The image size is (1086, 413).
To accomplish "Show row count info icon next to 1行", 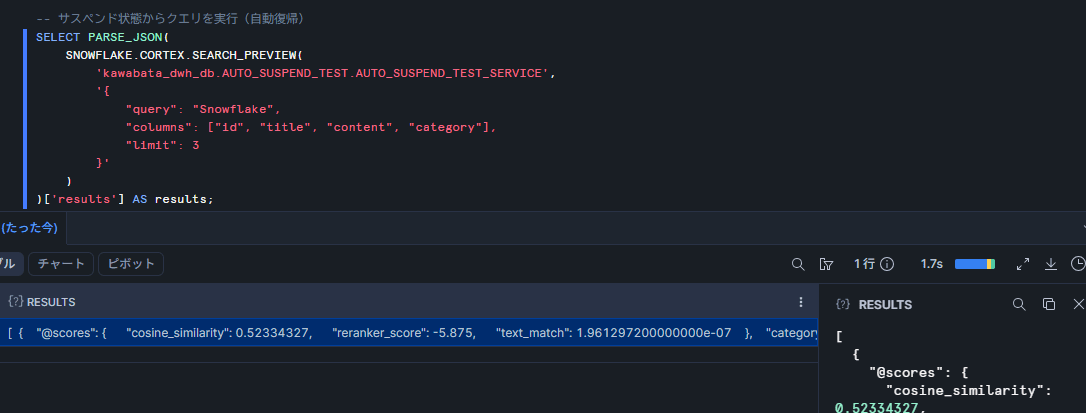I will (887, 264).
